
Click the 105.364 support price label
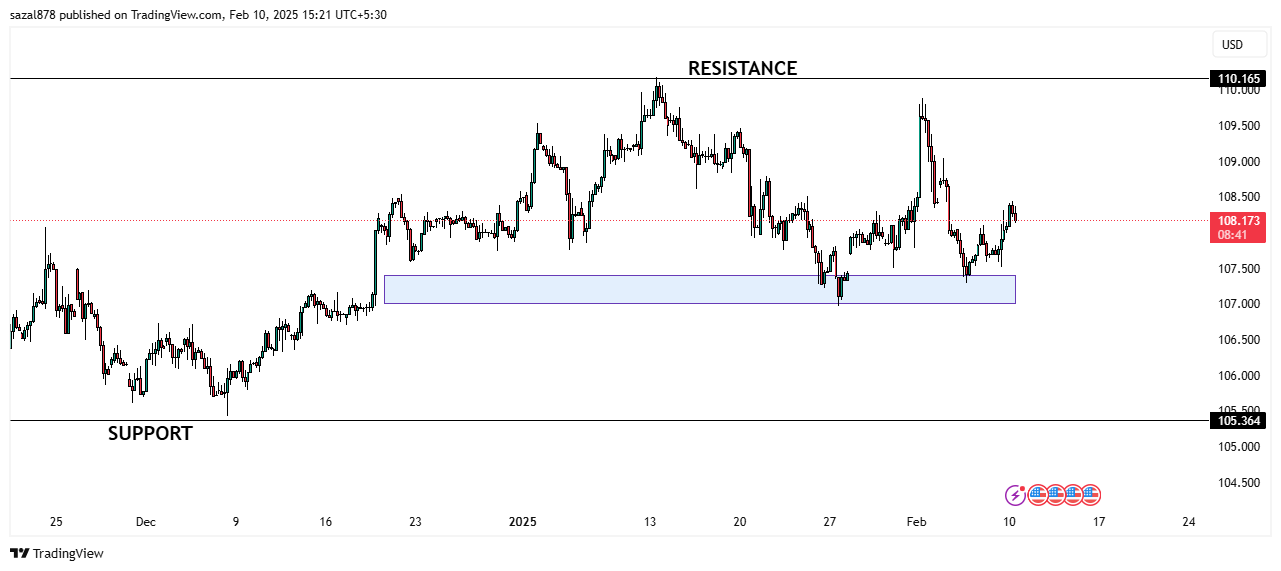(x=1238, y=421)
